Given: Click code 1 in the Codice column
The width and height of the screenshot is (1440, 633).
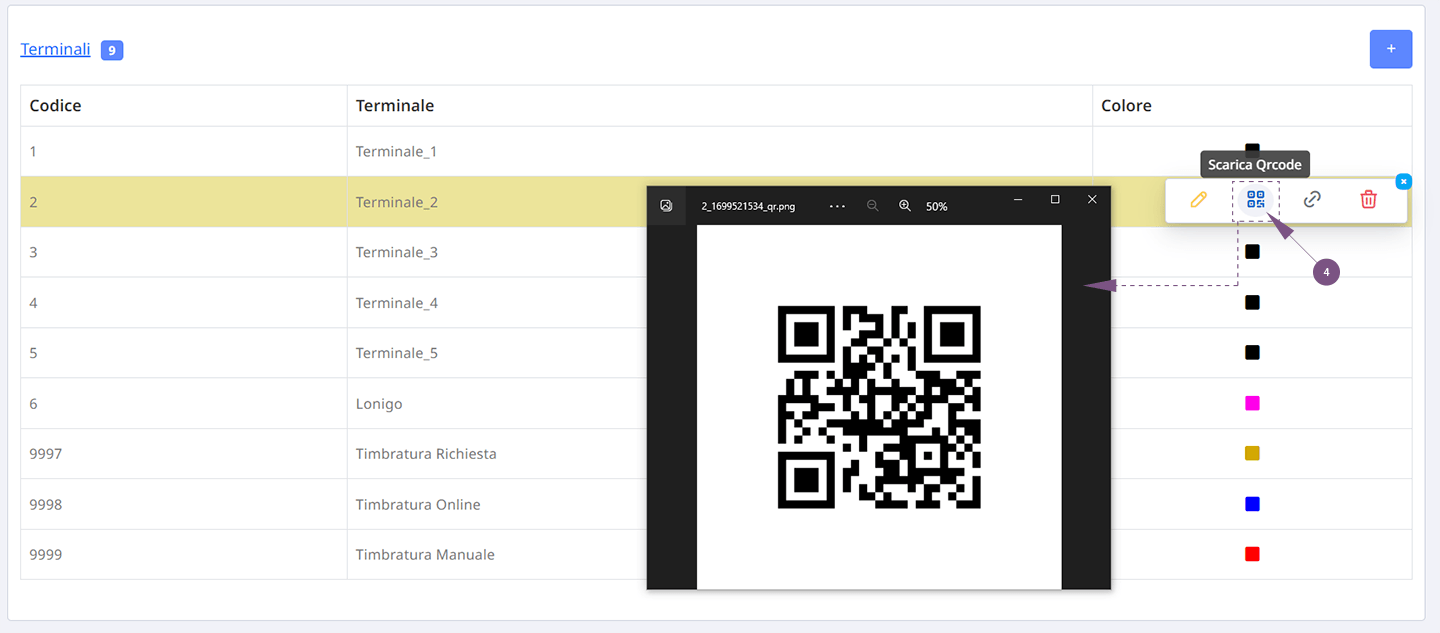Looking at the screenshot, I should click(34, 152).
